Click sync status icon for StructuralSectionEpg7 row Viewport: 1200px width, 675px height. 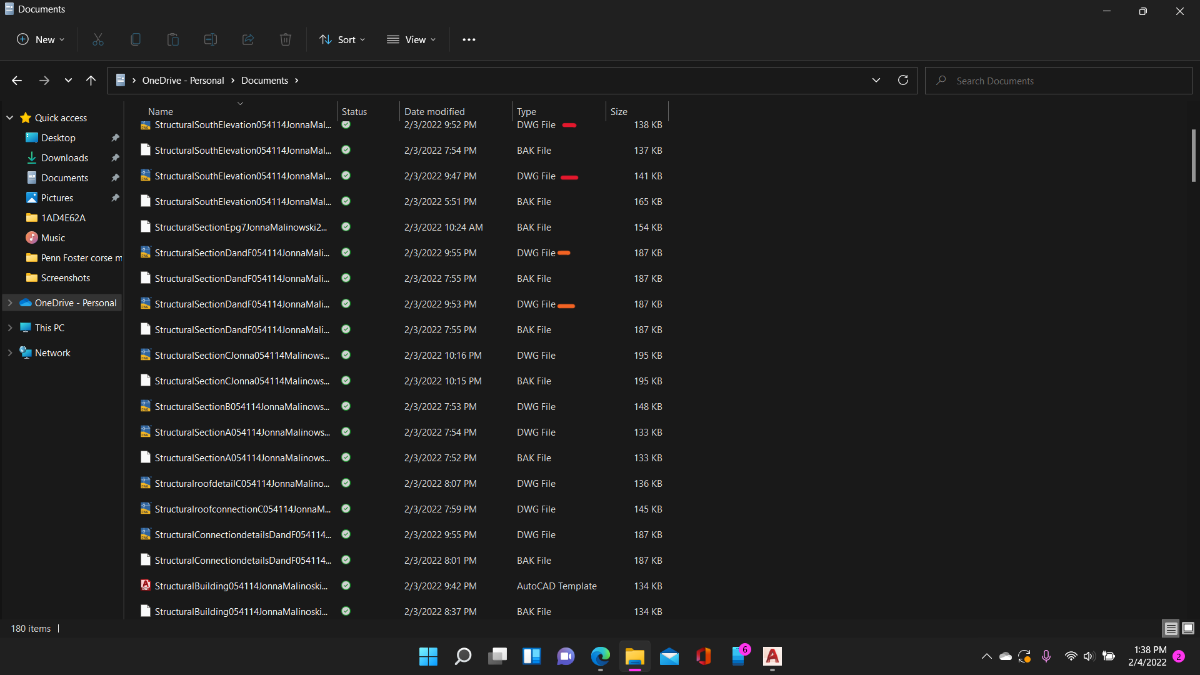(346, 227)
